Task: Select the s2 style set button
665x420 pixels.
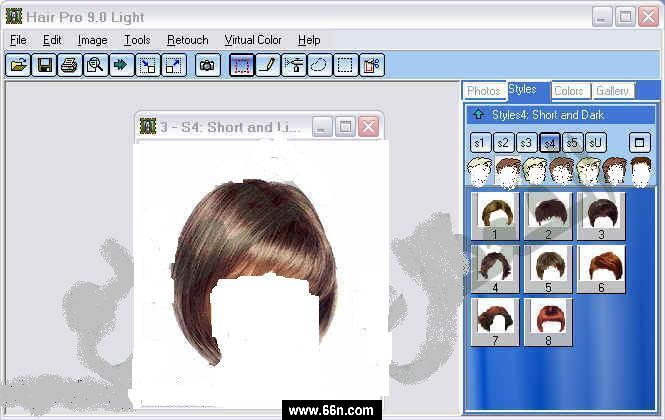Action: [x=503, y=143]
